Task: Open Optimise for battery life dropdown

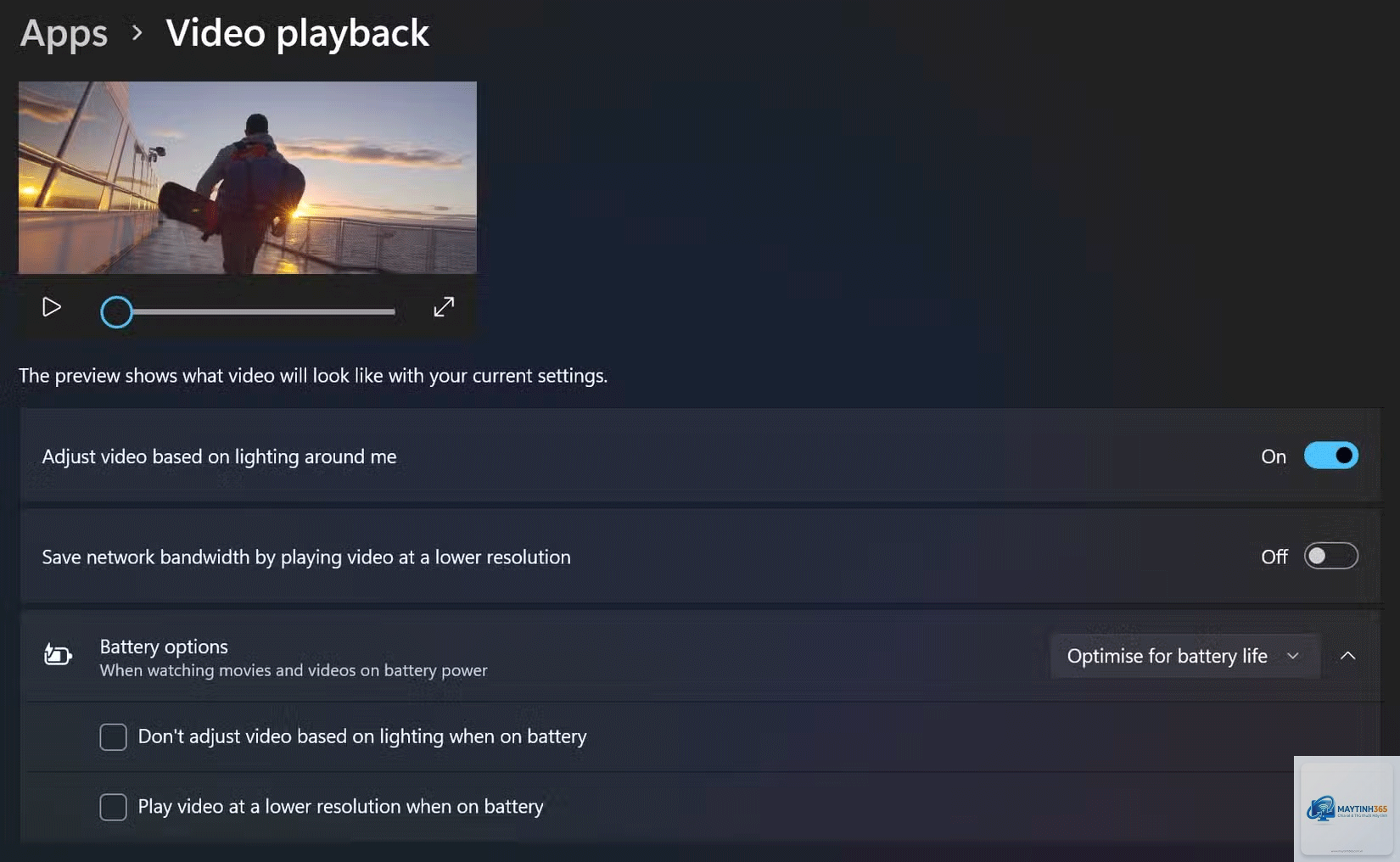Action: click(1184, 656)
